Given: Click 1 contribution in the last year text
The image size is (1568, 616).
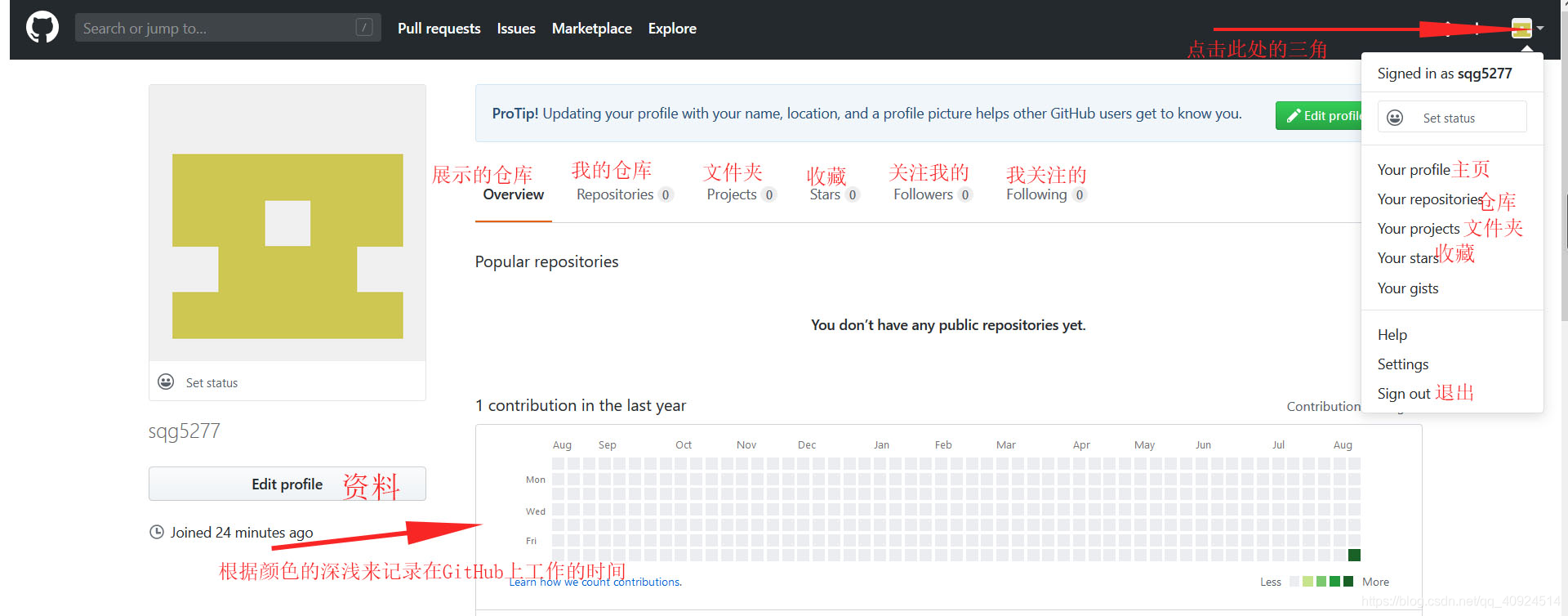Looking at the screenshot, I should tap(581, 405).
